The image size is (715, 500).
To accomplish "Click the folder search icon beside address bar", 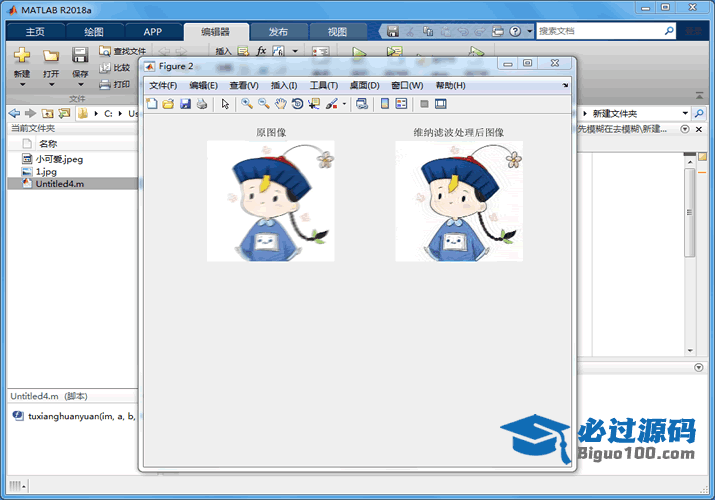I will (x=699, y=113).
